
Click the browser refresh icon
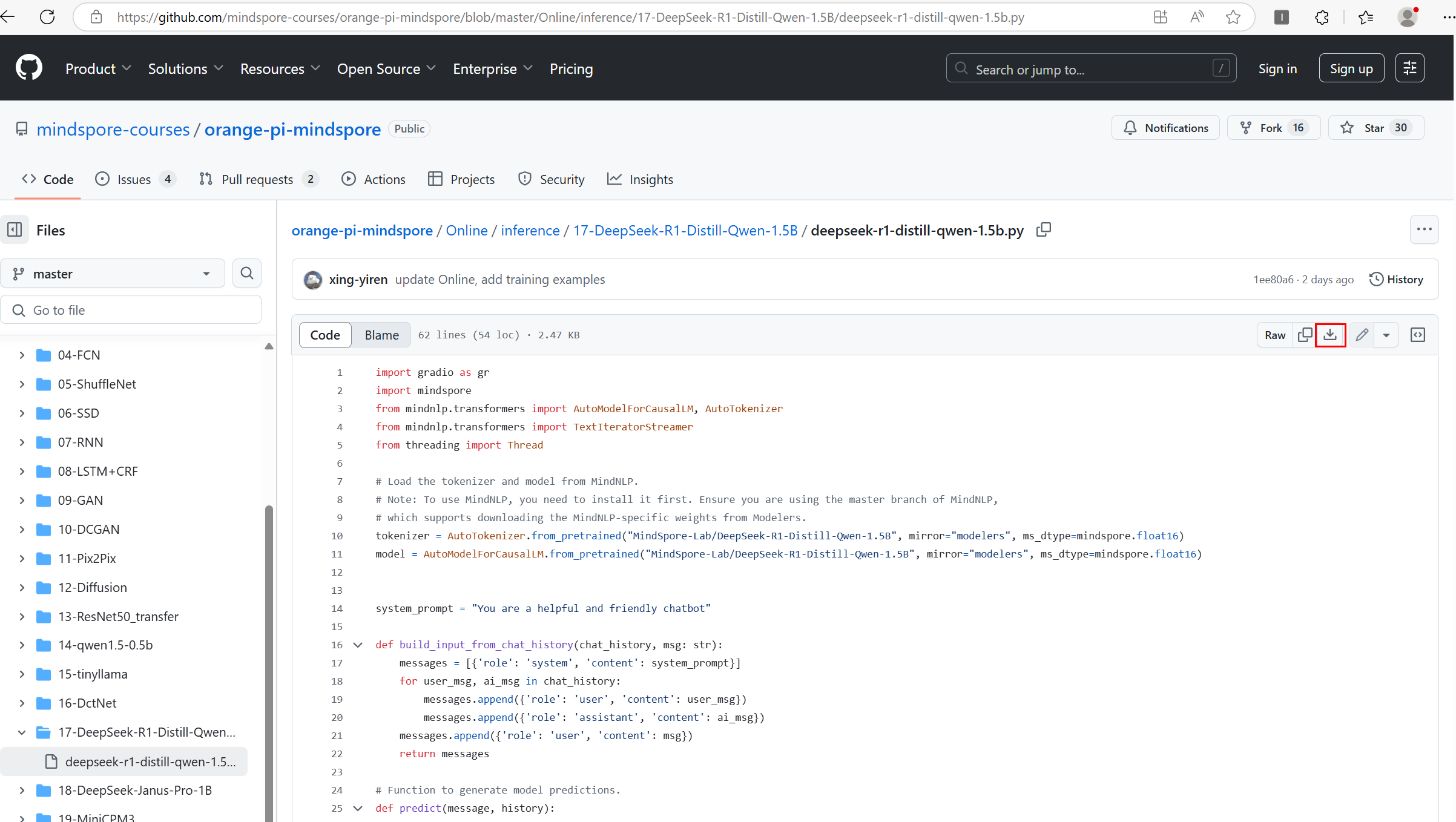pos(47,17)
